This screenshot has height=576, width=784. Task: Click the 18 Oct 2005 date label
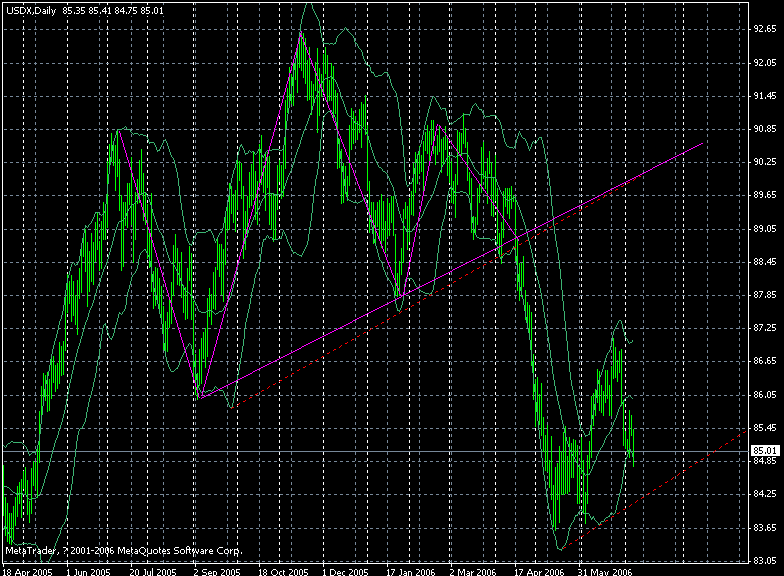282,571
